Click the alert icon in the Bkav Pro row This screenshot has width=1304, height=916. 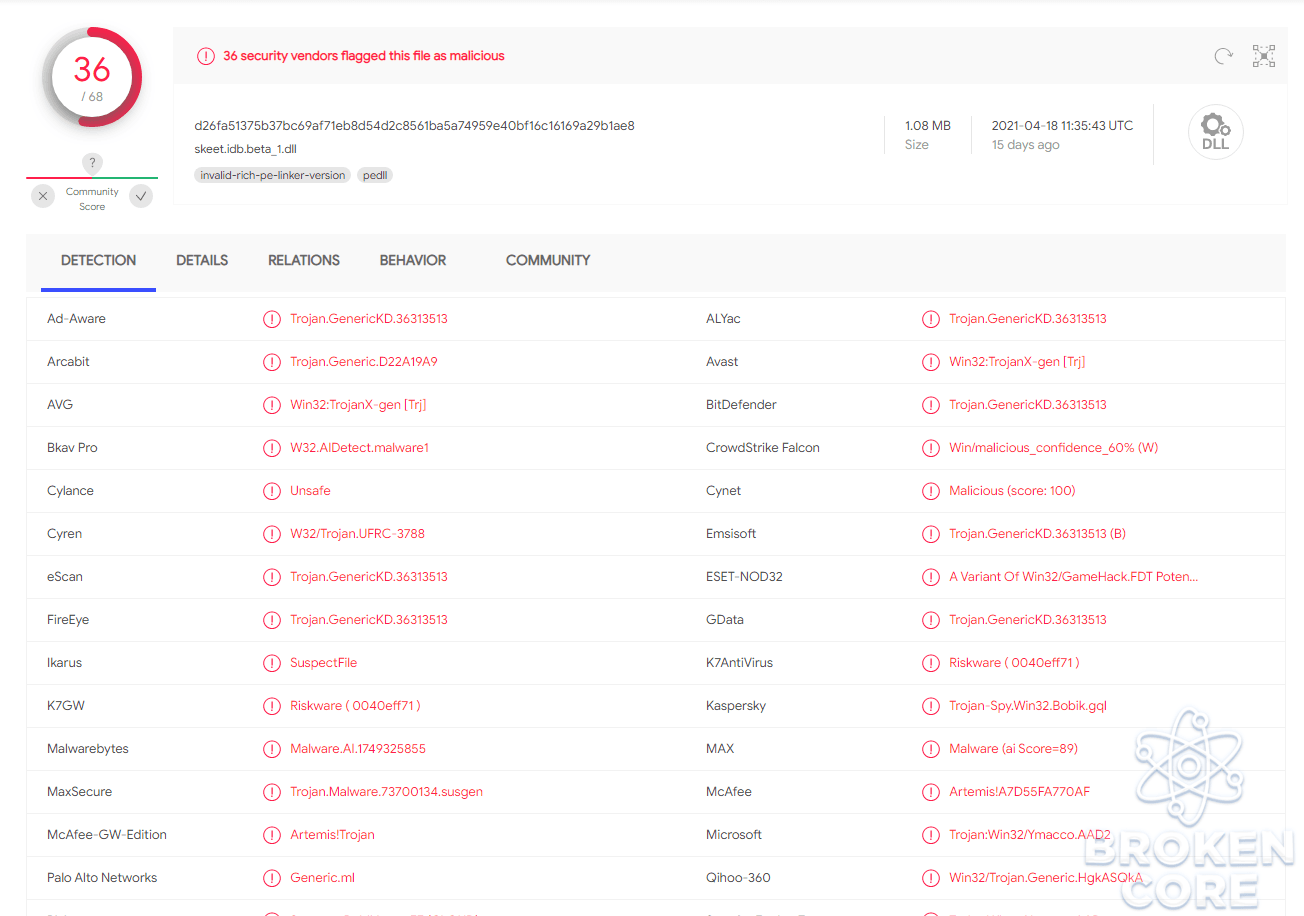click(272, 448)
